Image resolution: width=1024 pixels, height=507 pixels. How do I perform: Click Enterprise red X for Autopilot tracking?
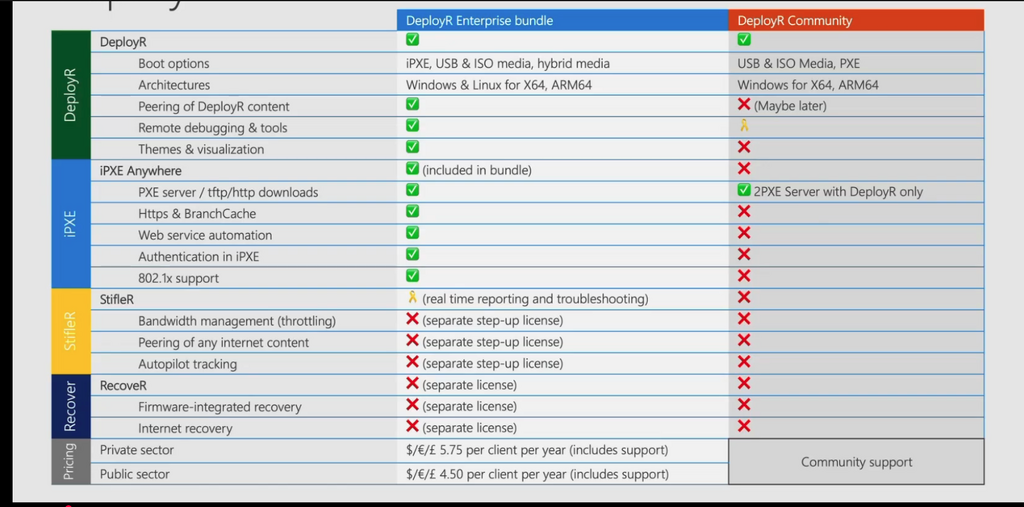(412, 362)
